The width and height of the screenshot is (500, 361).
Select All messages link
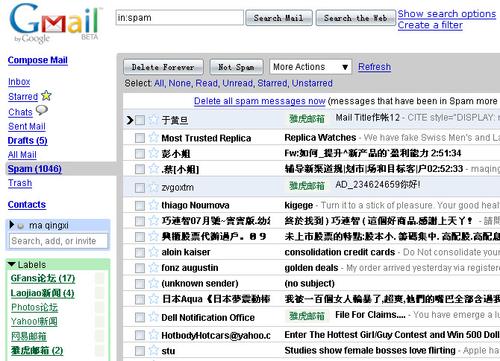[159, 83]
